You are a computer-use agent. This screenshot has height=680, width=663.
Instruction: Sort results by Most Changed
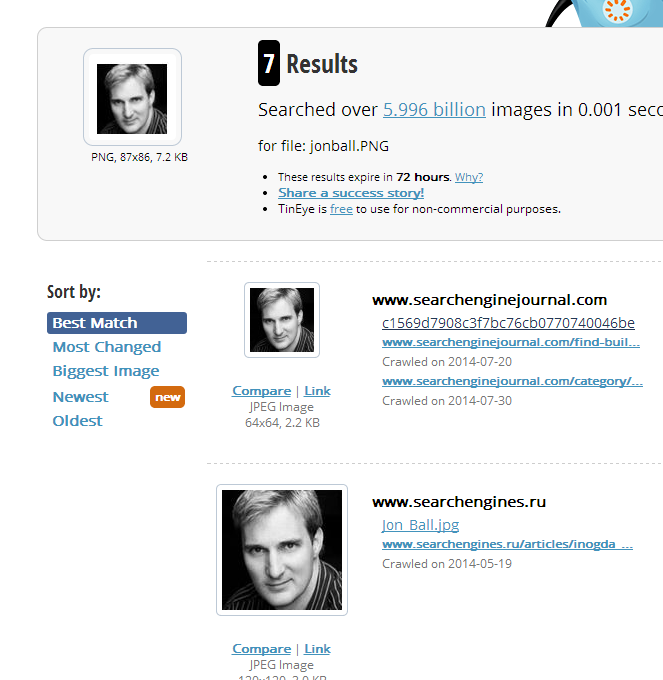click(107, 347)
